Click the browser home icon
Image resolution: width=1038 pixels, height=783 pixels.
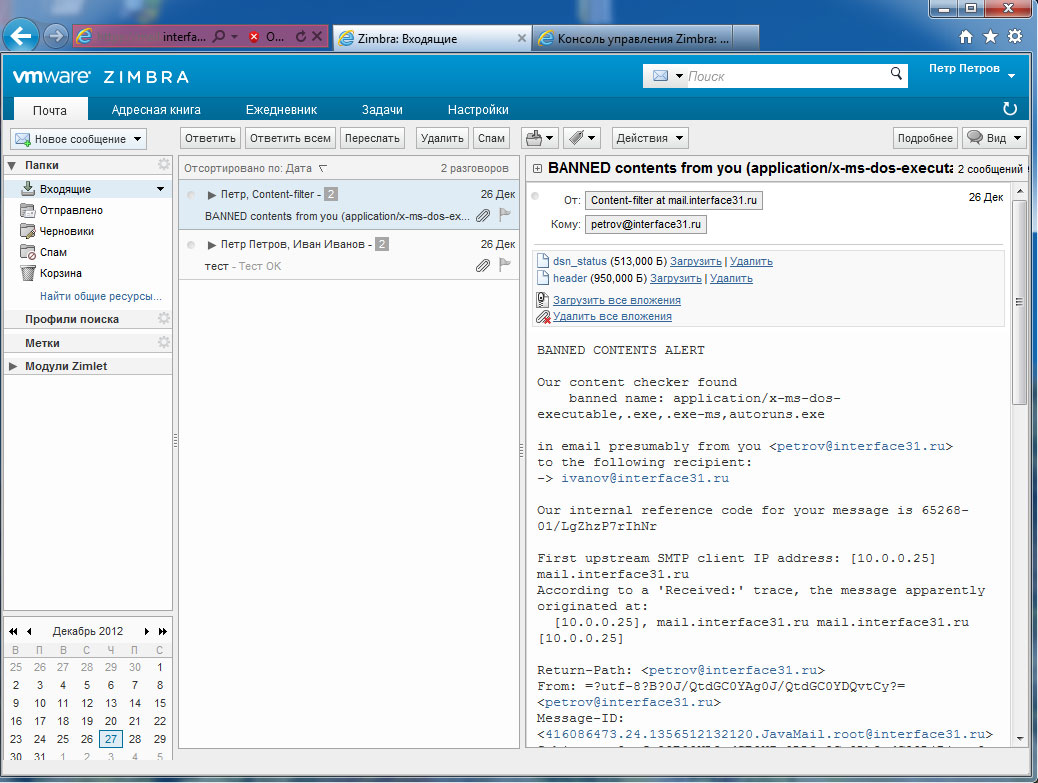(x=966, y=37)
